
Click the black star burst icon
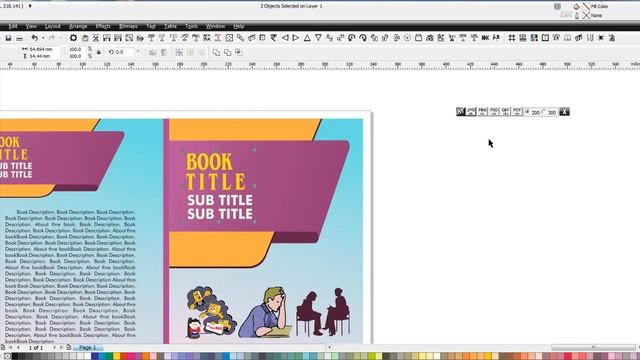tap(601, 38)
